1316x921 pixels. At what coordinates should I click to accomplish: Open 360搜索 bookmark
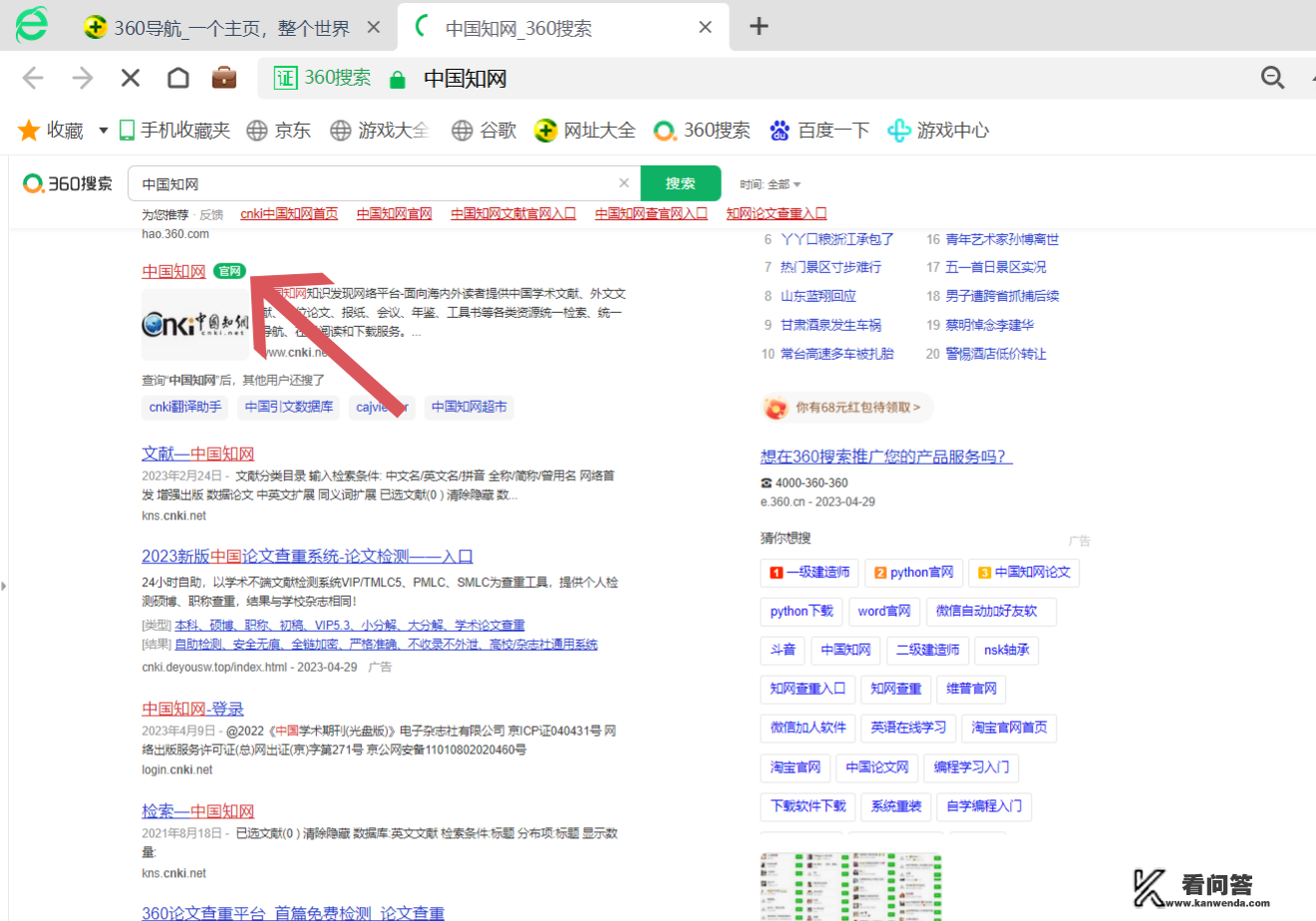(x=702, y=130)
